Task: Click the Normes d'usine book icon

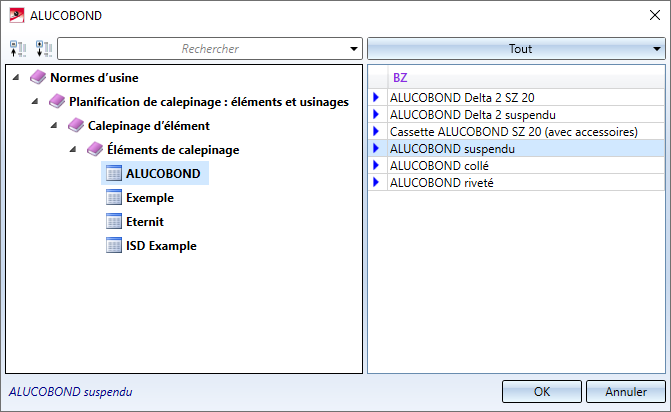Action: 38,77
